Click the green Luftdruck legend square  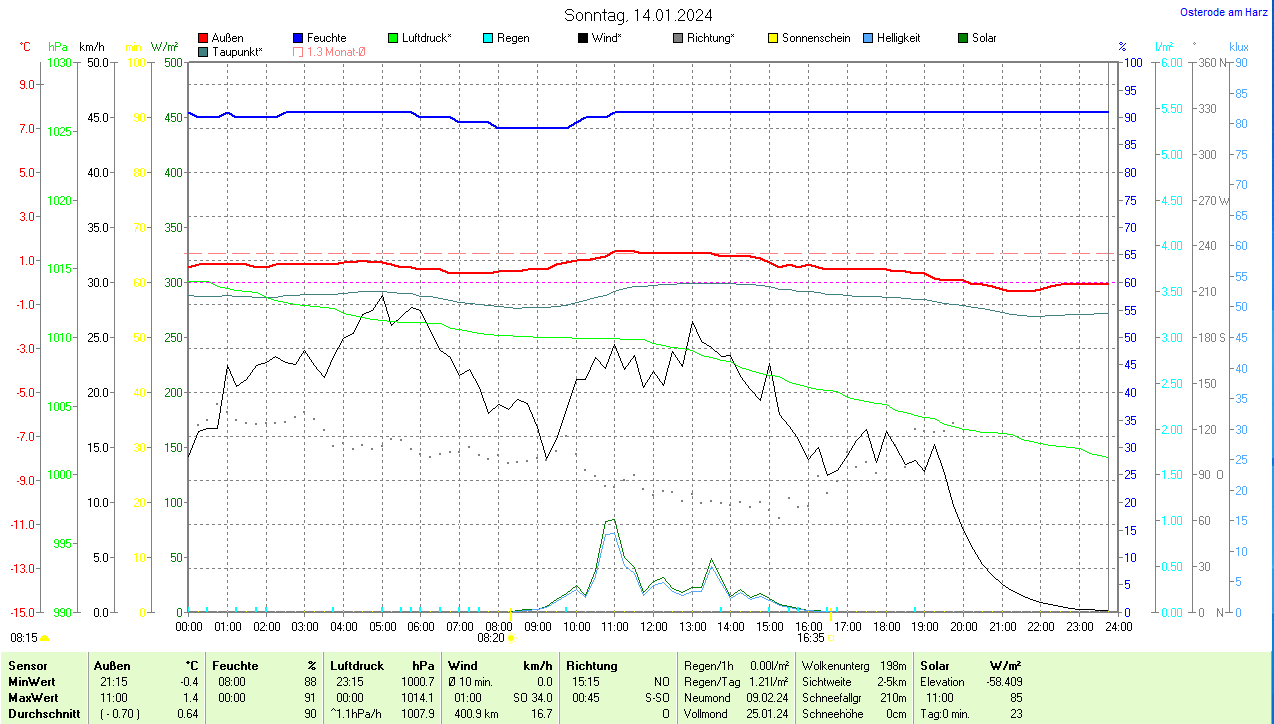(393, 38)
